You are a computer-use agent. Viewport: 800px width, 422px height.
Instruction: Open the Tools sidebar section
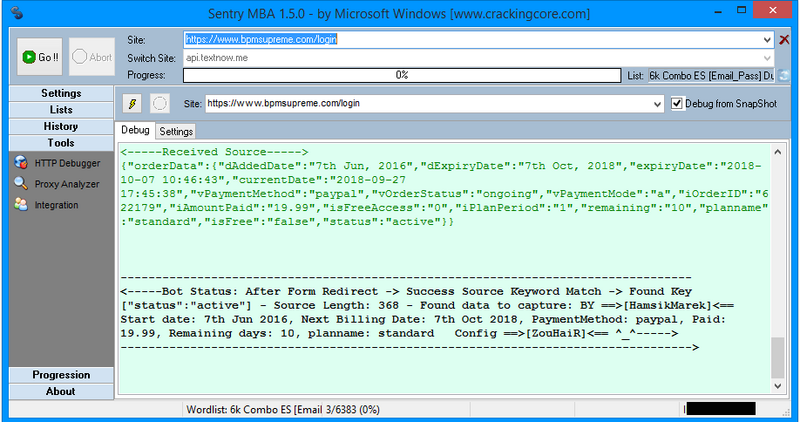click(61, 143)
